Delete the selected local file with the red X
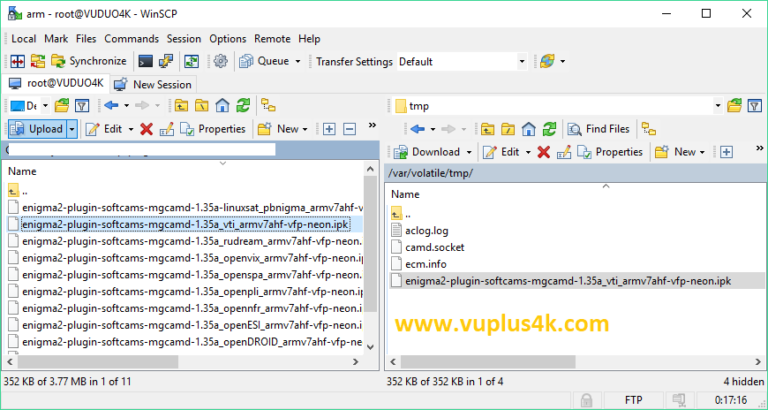Screen dimensions: 768x410 [x=146, y=129]
